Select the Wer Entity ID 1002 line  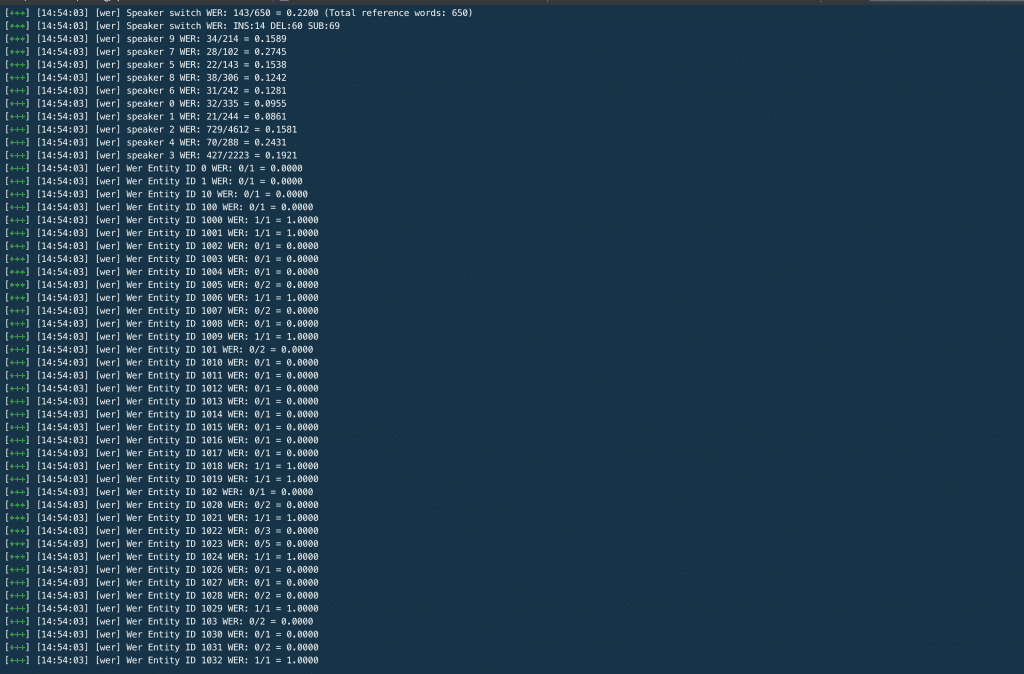pyautogui.click(x=161, y=246)
